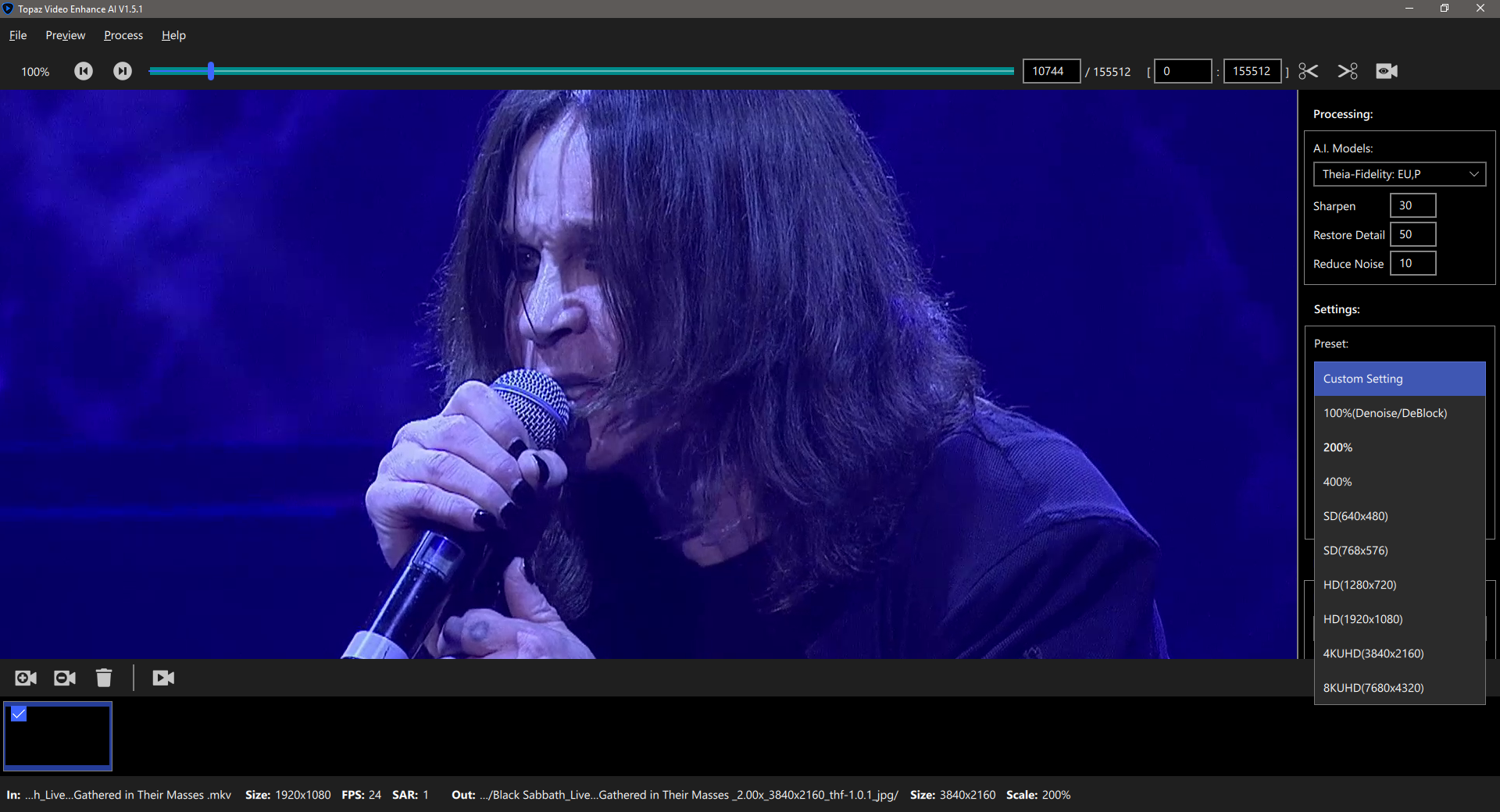Screen dimensions: 1500x812
Task: Delete videos with the trash icon
Action: 104,678
